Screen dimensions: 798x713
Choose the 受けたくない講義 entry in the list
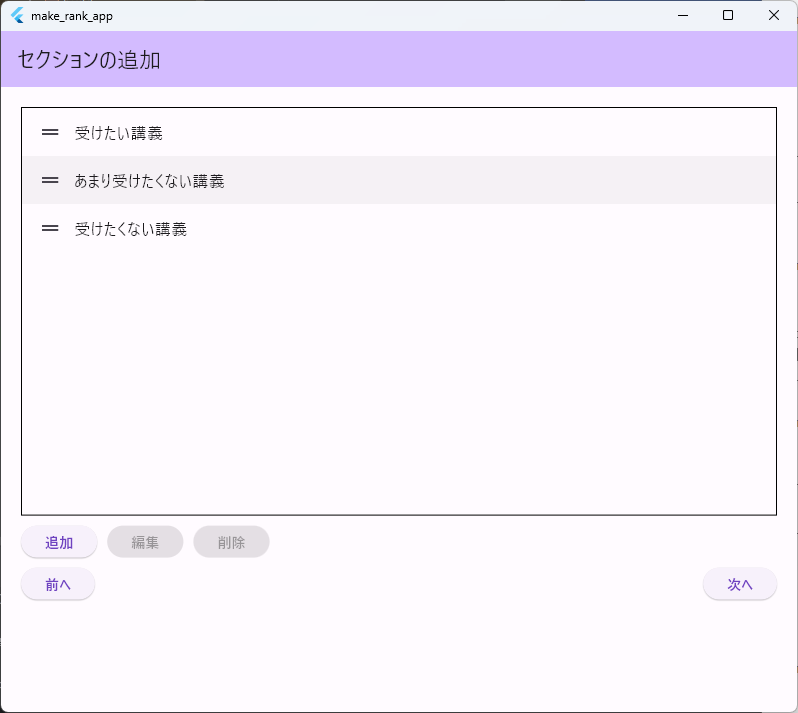click(x=131, y=229)
